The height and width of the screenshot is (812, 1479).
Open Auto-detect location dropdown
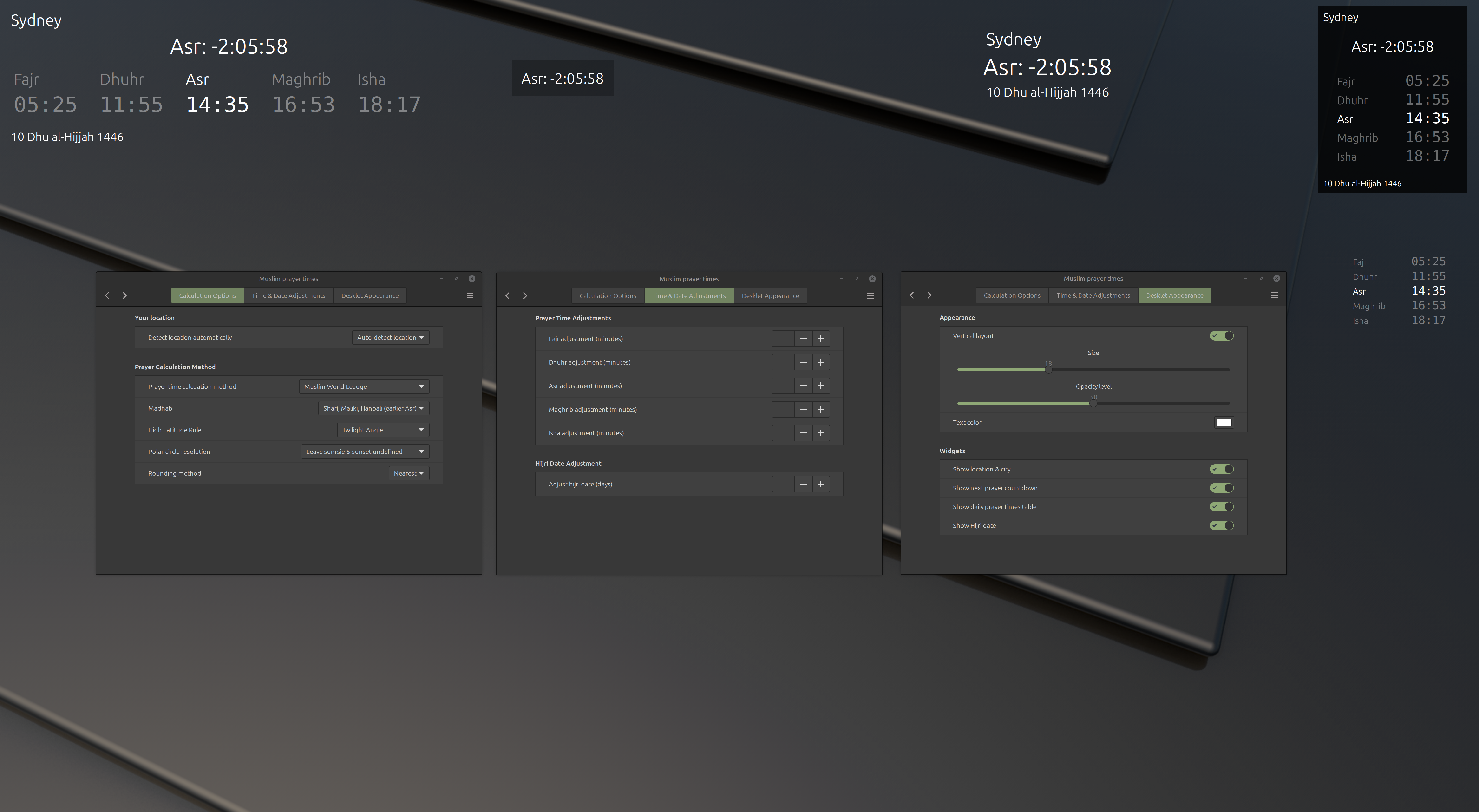[390, 338]
